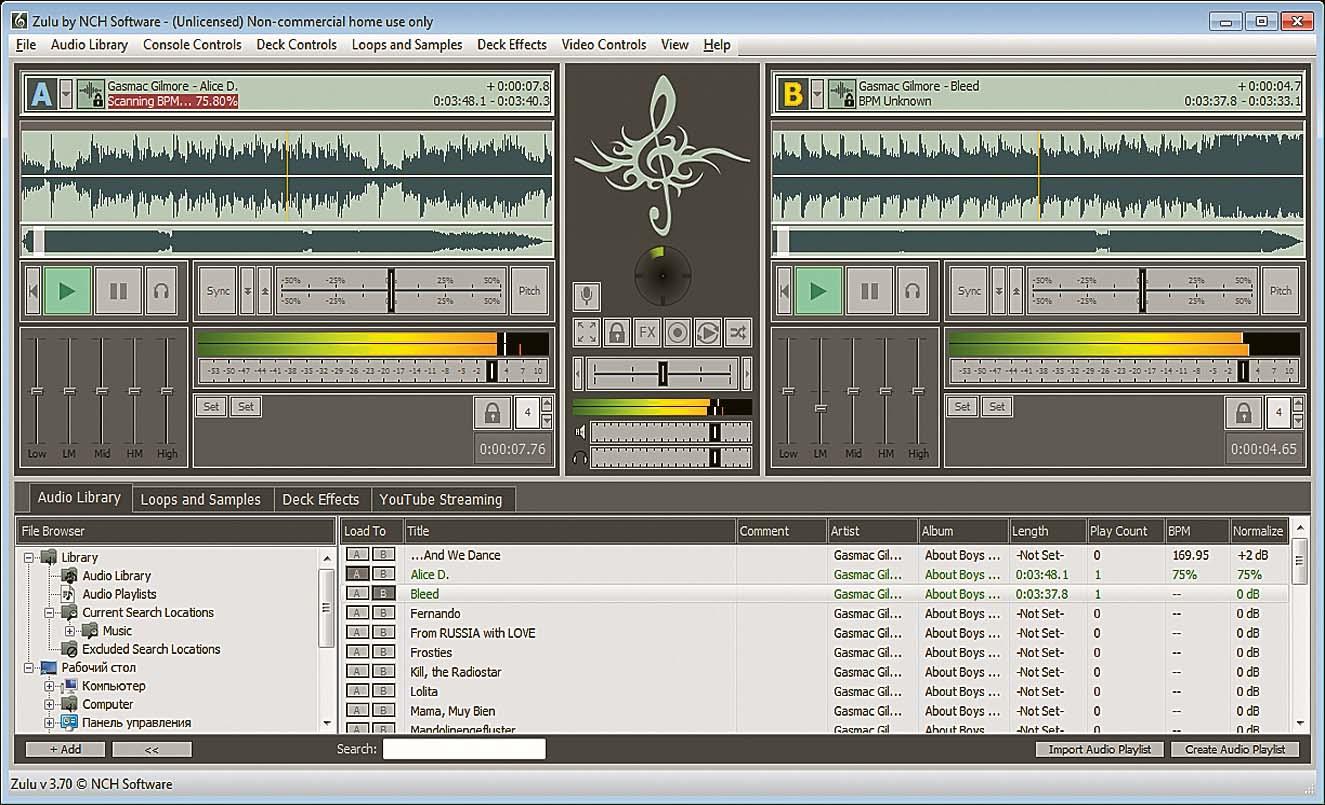Toggle the center lock icon beside FX
This screenshot has height=805, width=1325.
click(617, 332)
